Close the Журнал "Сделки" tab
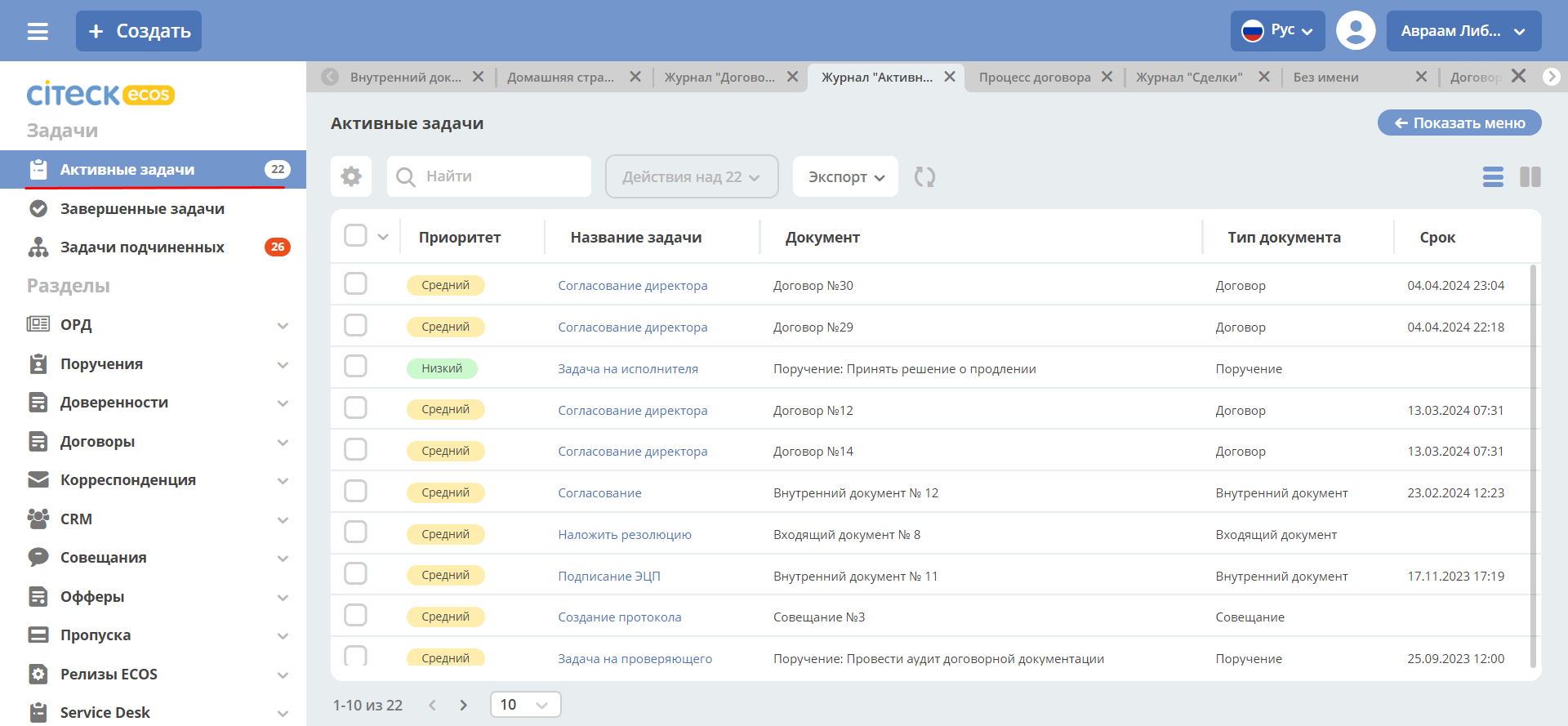The image size is (1568, 726). (x=1264, y=77)
